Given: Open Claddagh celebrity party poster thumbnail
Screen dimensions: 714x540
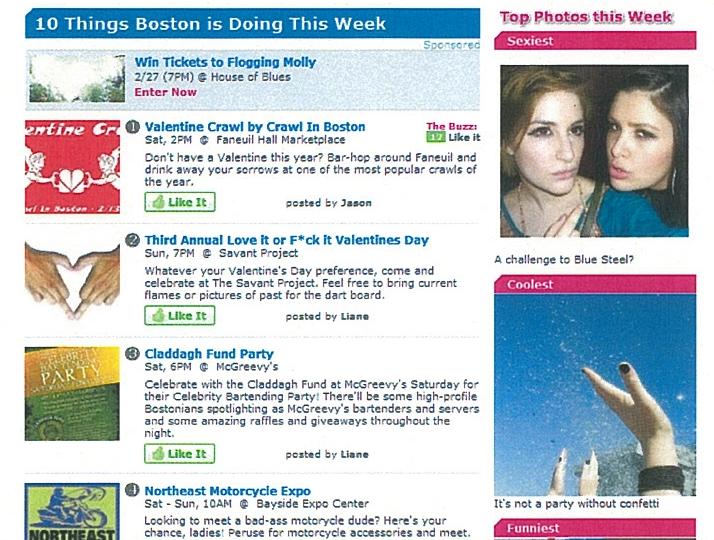Looking at the screenshot, I should pyautogui.click(x=72, y=394).
